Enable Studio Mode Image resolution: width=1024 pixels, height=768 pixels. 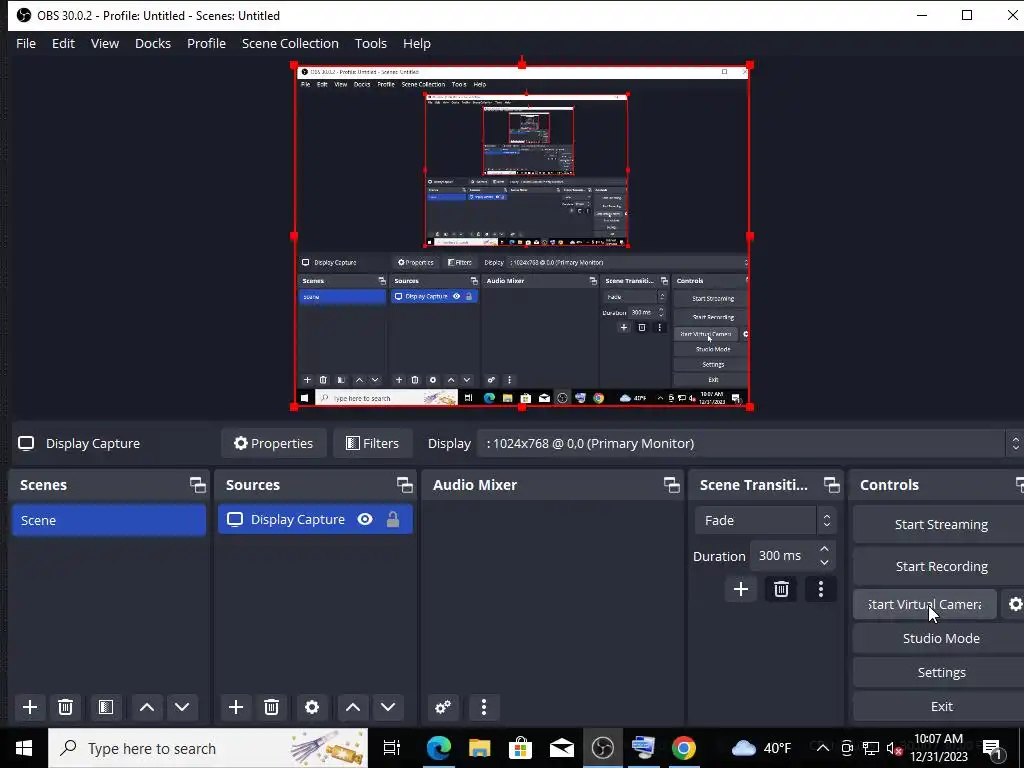click(x=940, y=638)
